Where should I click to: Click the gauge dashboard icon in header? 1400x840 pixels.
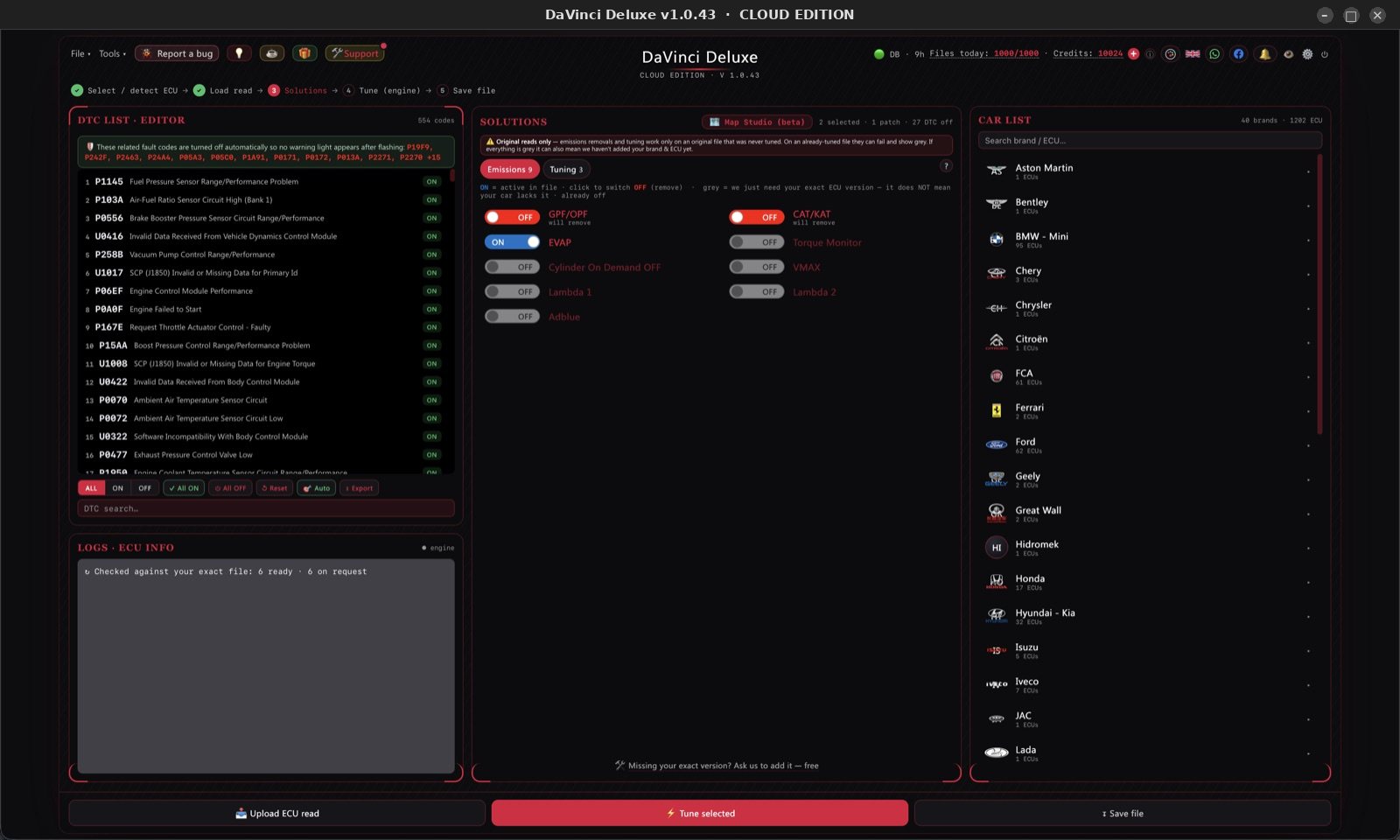click(1170, 54)
